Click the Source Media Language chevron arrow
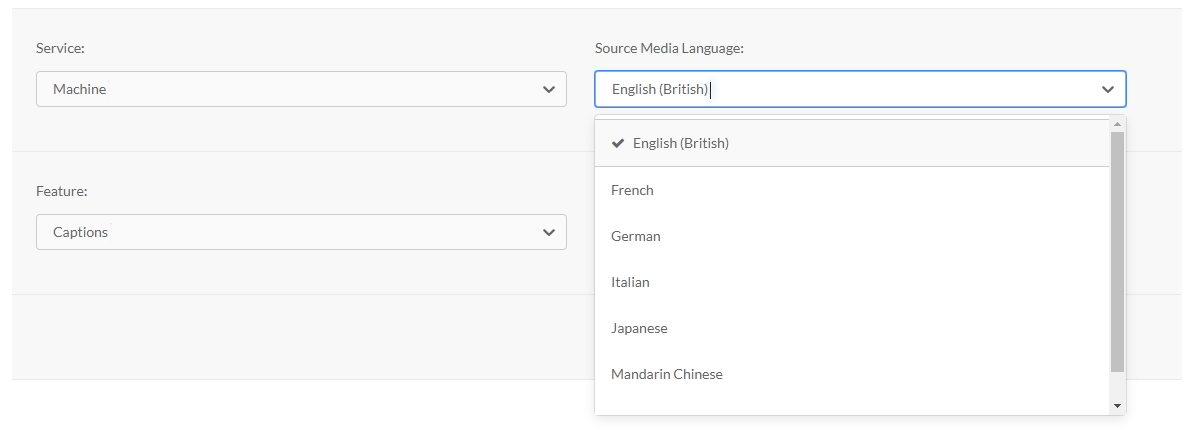The height and width of the screenshot is (430, 1190). point(1107,89)
